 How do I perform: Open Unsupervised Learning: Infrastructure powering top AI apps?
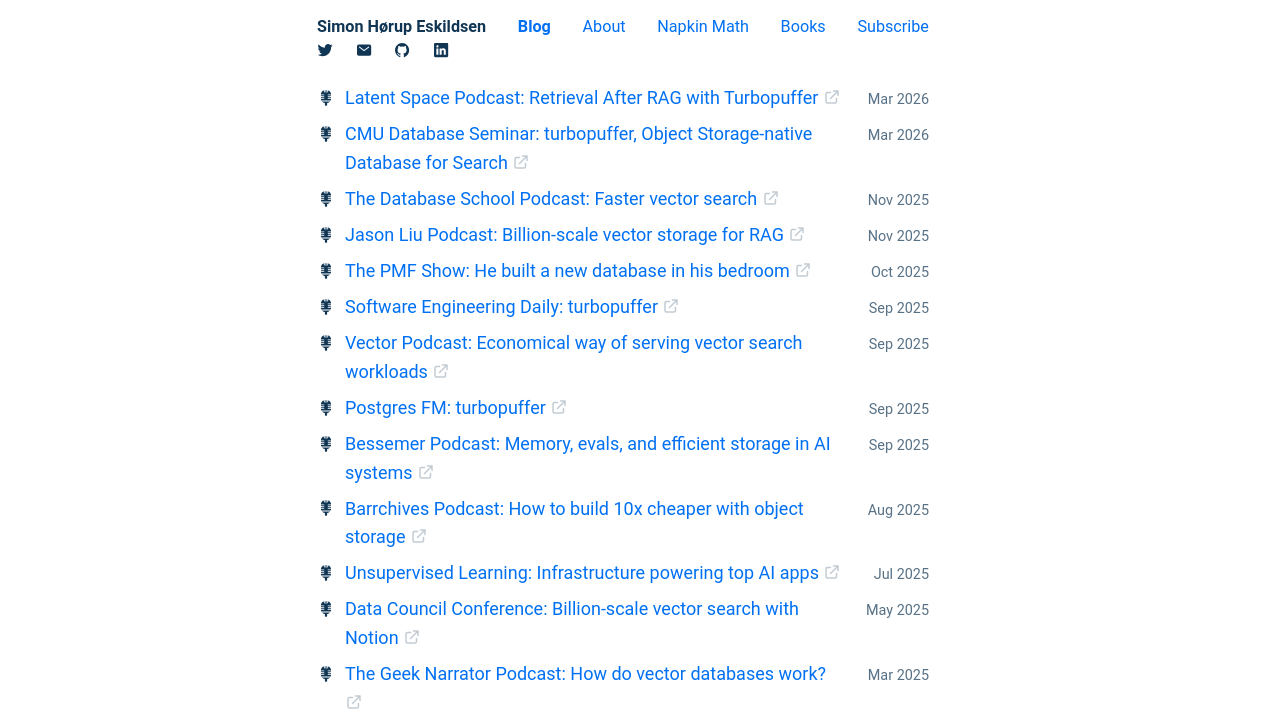pos(582,573)
